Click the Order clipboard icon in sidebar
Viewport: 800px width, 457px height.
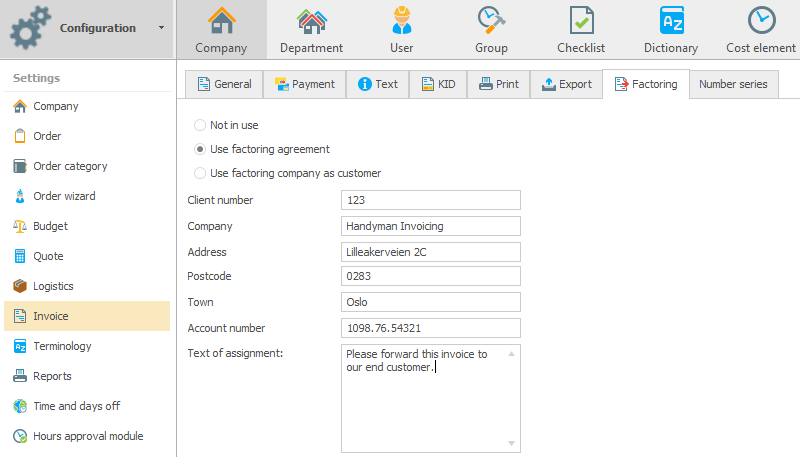point(20,136)
